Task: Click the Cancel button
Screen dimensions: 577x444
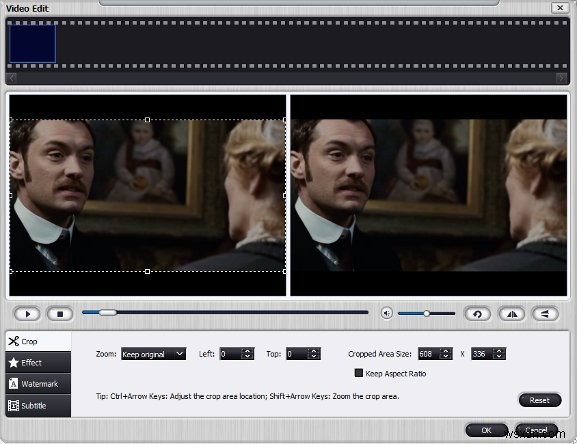Action: tap(536, 430)
